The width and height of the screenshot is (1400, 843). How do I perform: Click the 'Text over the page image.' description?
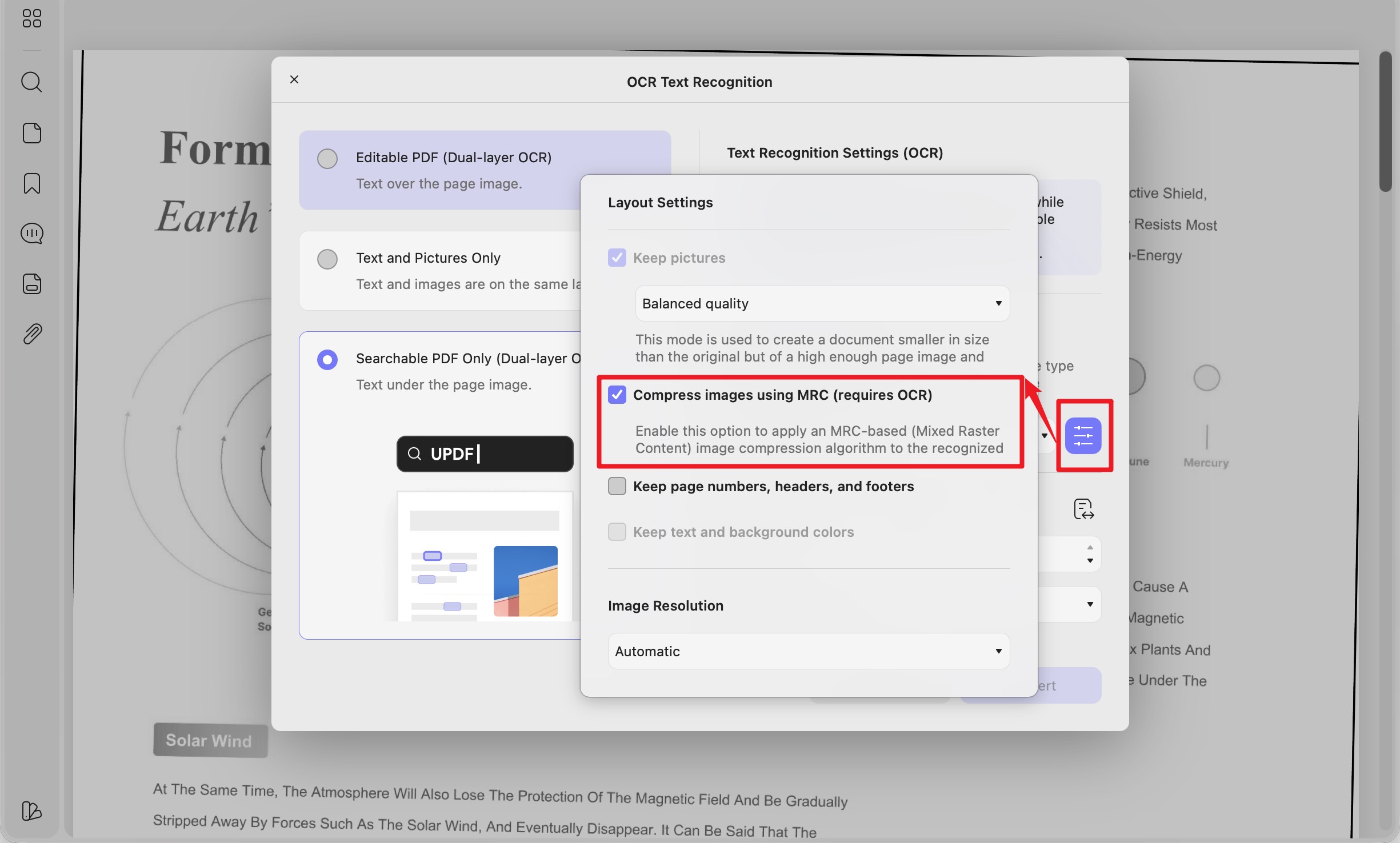[439, 184]
